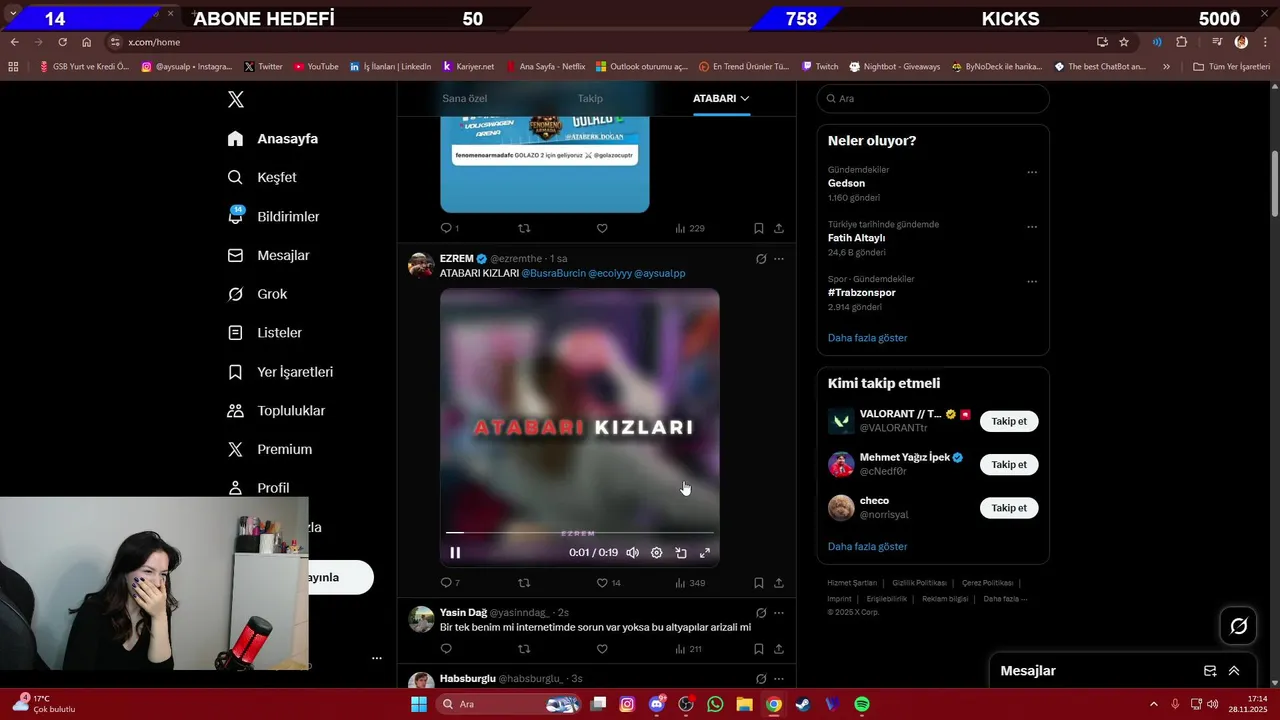Follow Mehmet Yağız İpek
Viewport: 1280px width, 720px height.
pos(1009,464)
